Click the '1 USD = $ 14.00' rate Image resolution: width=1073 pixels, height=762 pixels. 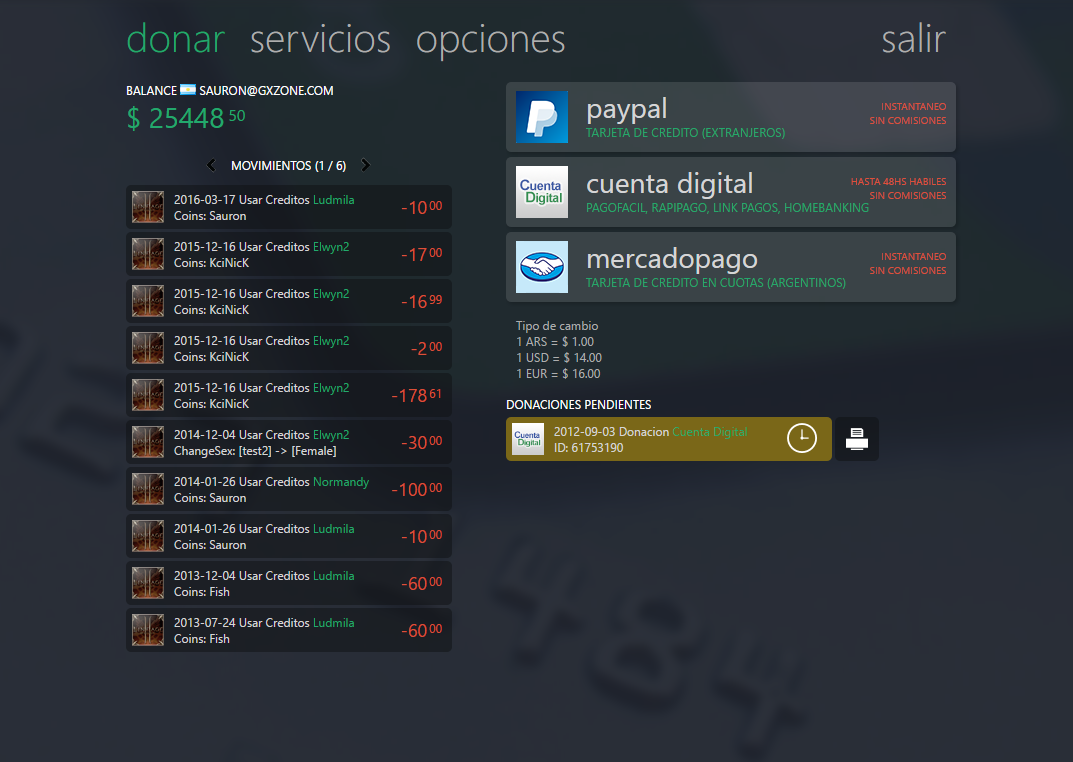coord(559,358)
